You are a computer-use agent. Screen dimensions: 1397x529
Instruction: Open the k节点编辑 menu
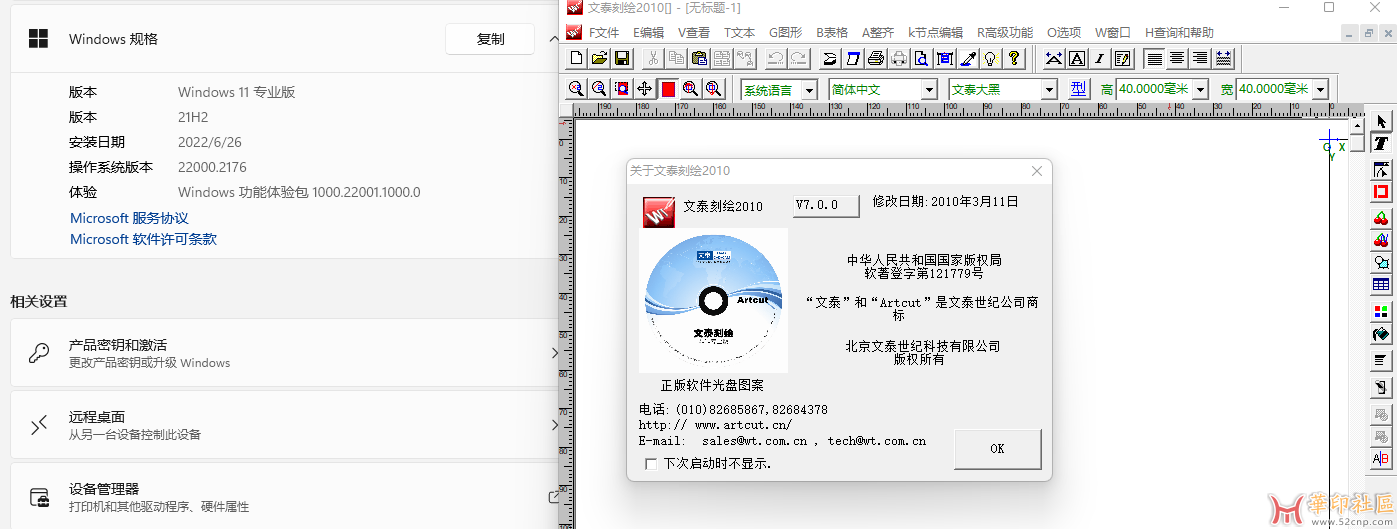click(935, 33)
